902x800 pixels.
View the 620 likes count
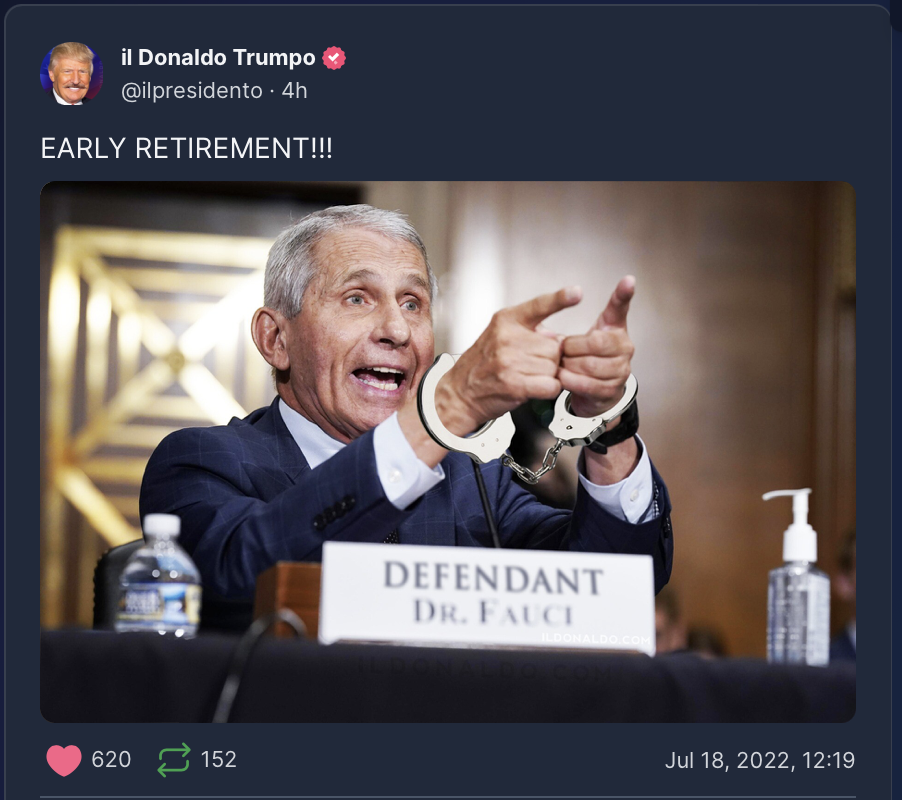click(111, 760)
